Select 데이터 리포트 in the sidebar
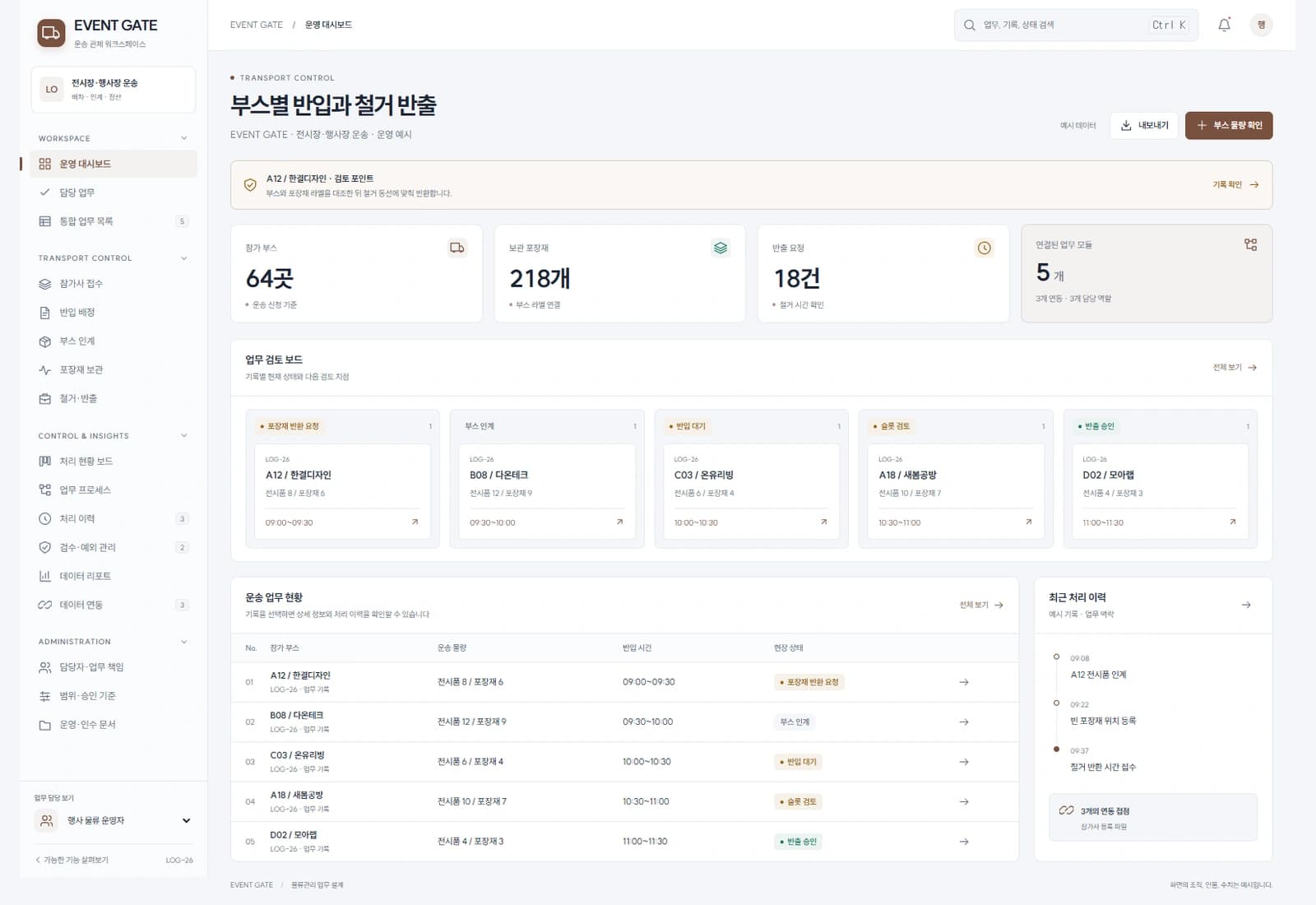The height and width of the screenshot is (905, 1316). (x=114, y=577)
